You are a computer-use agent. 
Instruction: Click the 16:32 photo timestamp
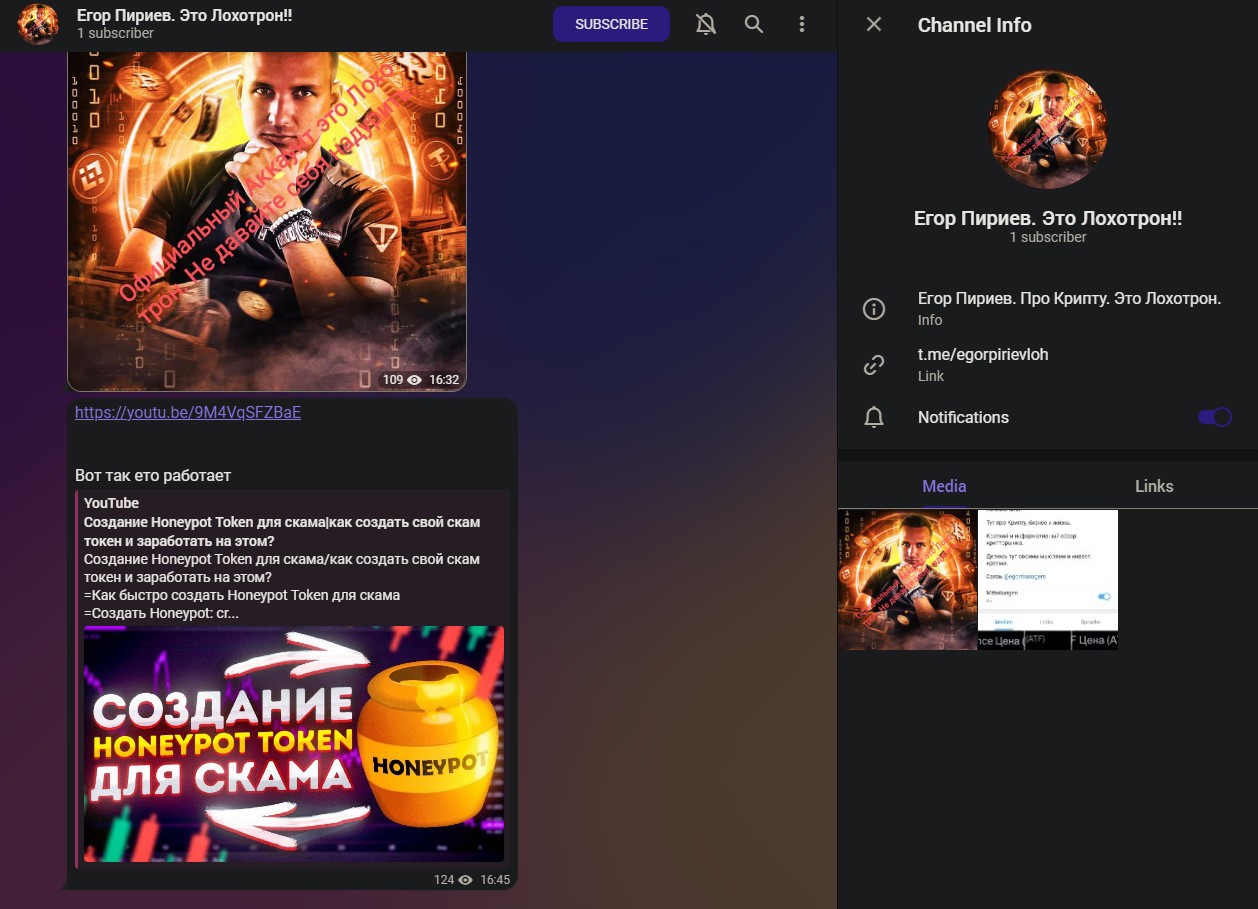click(444, 380)
